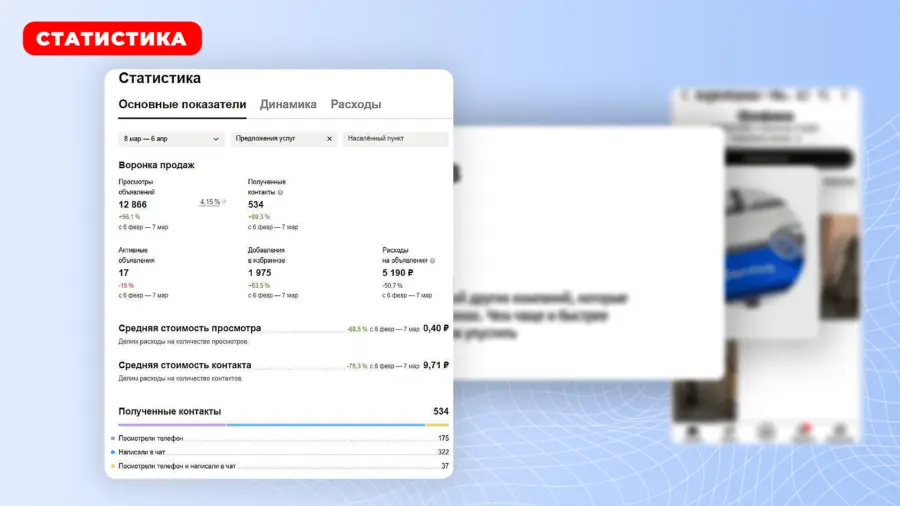
Task: Click the Воронка продаж heading
Action: tap(157, 165)
